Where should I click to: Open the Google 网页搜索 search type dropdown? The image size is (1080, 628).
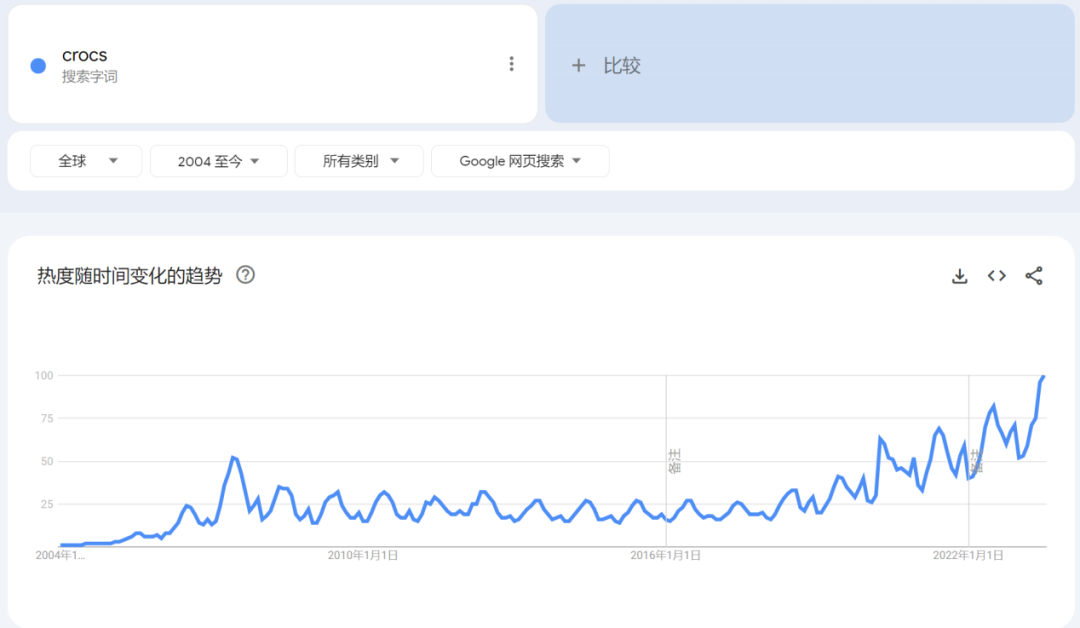tap(520, 160)
